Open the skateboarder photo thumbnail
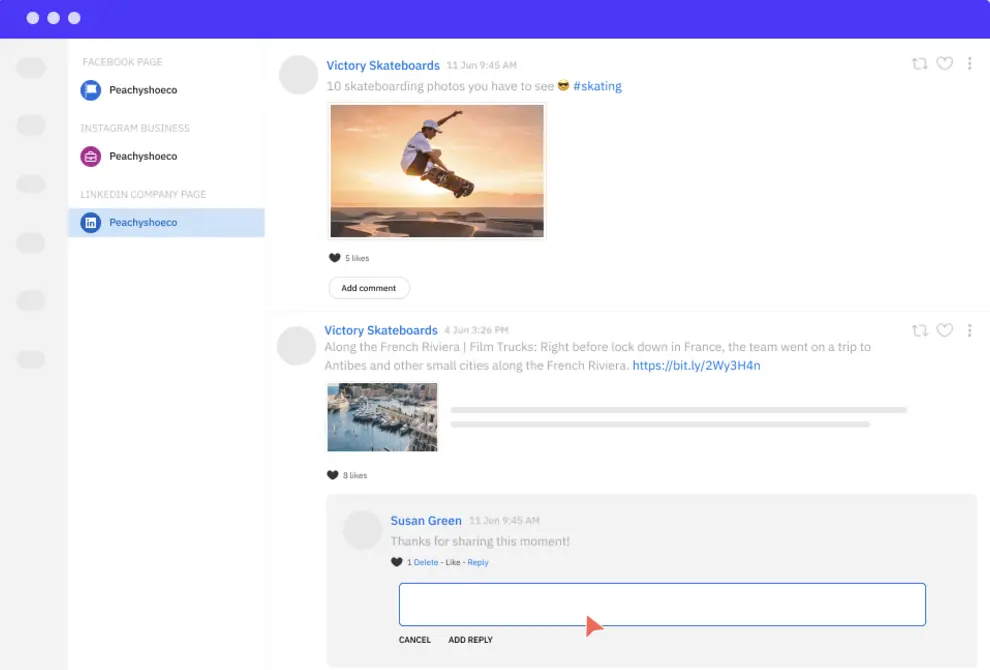 437,170
